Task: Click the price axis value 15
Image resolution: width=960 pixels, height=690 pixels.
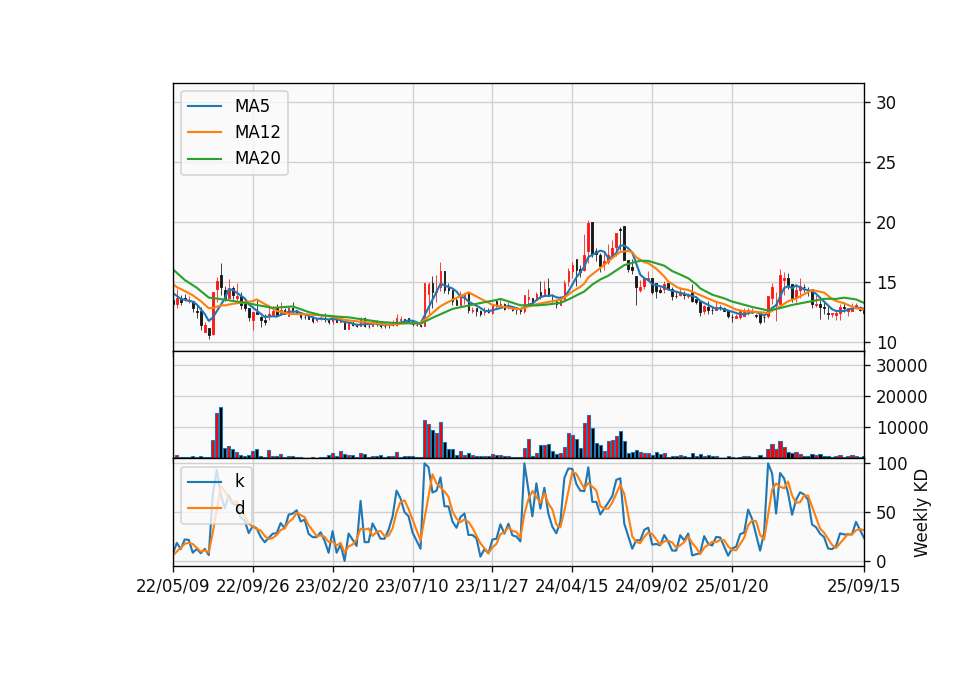Action: (886, 283)
